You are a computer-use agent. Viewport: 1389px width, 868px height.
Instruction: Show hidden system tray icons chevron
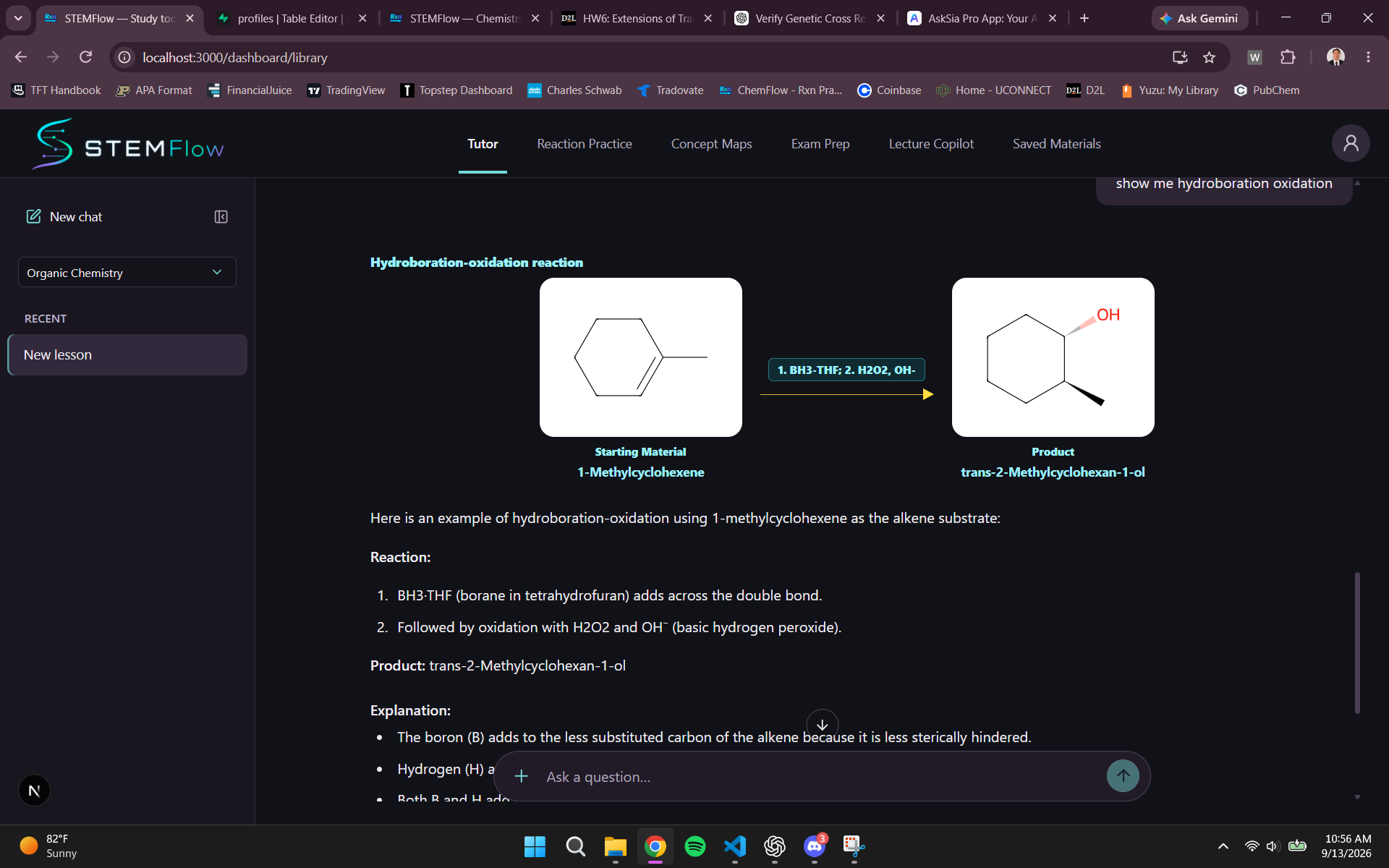(1223, 846)
